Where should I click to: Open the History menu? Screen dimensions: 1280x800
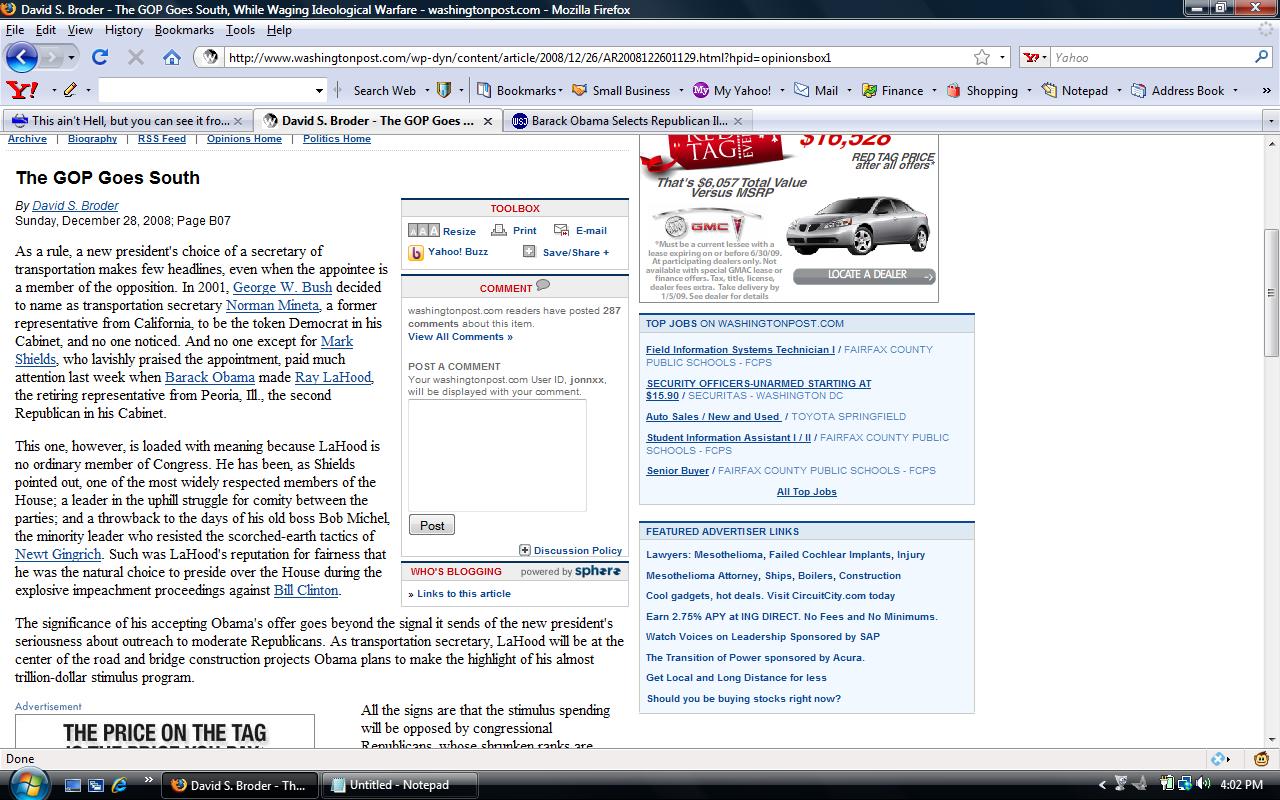(123, 30)
